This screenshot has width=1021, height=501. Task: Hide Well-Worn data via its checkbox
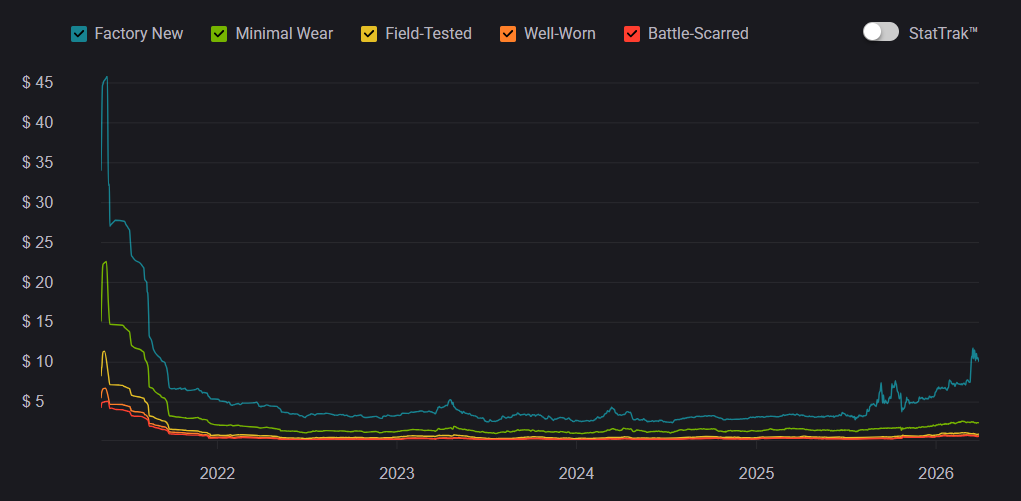(508, 34)
